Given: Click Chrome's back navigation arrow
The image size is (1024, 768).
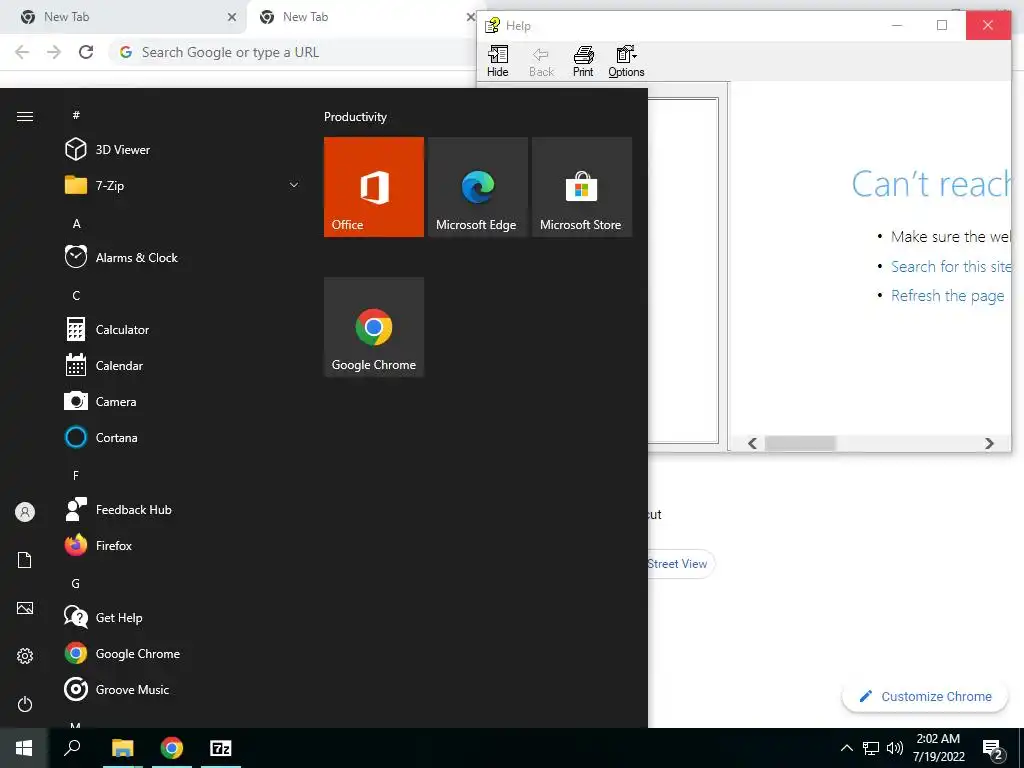Looking at the screenshot, I should pyautogui.click(x=22, y=52).
